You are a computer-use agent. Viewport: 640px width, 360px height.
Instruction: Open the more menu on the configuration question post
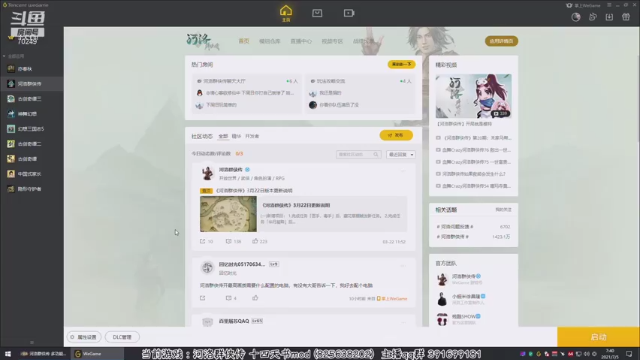point(403,265)
